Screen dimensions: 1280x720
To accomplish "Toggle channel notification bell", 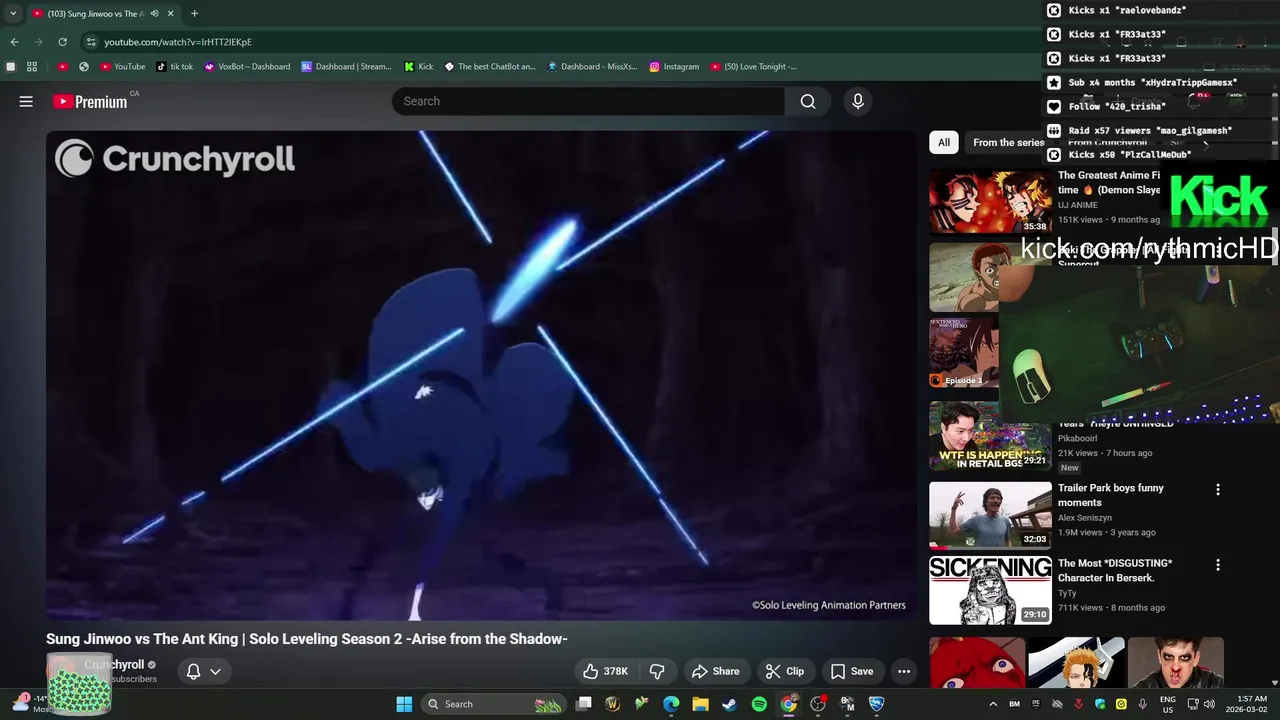I will pos(193,671).
